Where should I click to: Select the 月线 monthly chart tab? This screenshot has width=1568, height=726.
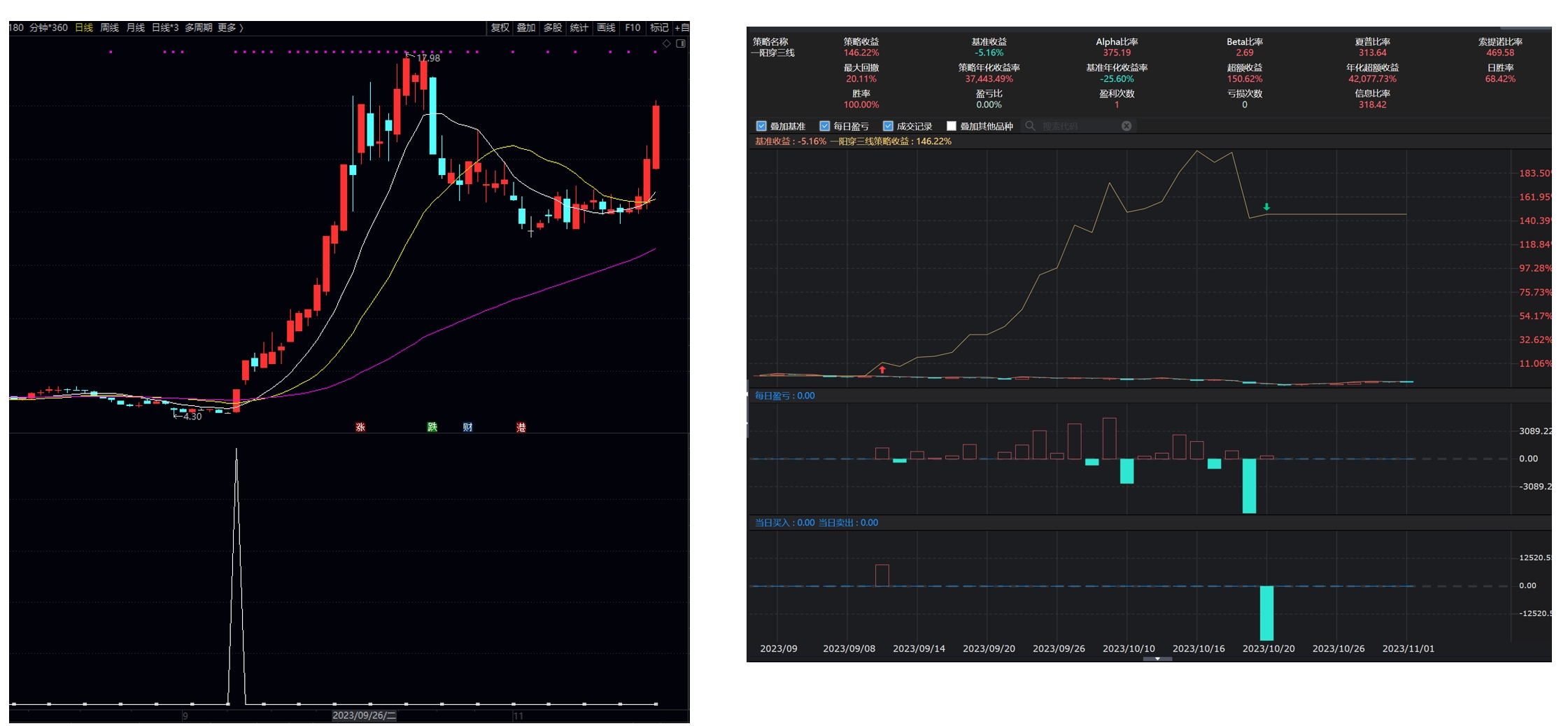click(x=135, y=28)
